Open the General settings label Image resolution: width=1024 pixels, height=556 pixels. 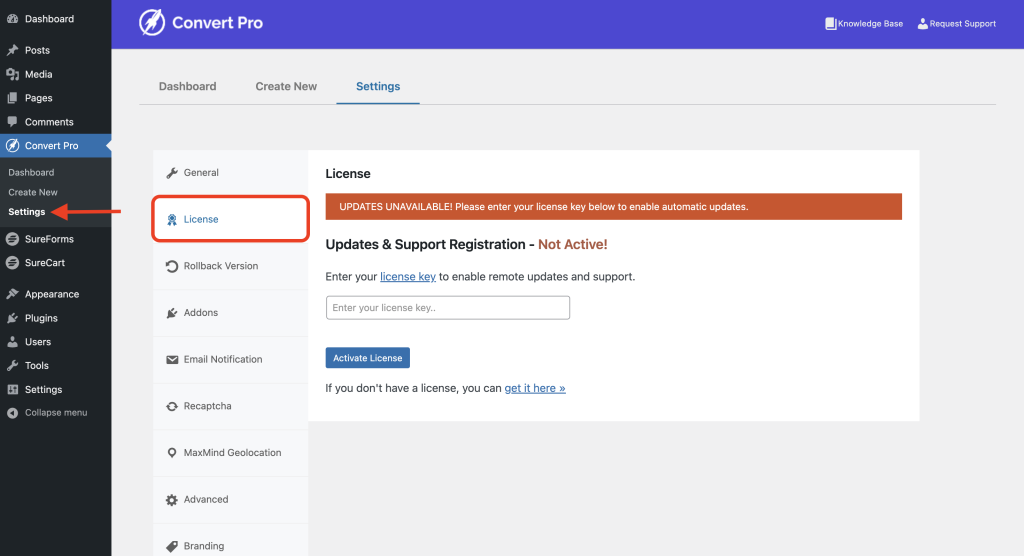201,173
